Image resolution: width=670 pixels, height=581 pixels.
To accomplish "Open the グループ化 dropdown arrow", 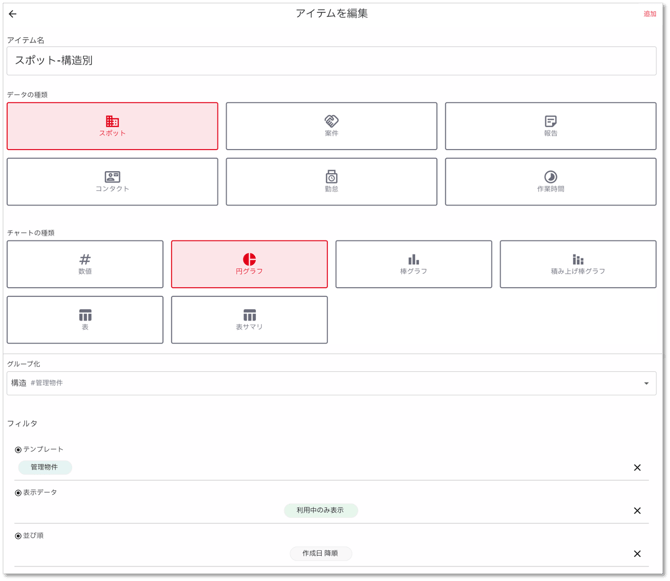I will coord(646,383).
